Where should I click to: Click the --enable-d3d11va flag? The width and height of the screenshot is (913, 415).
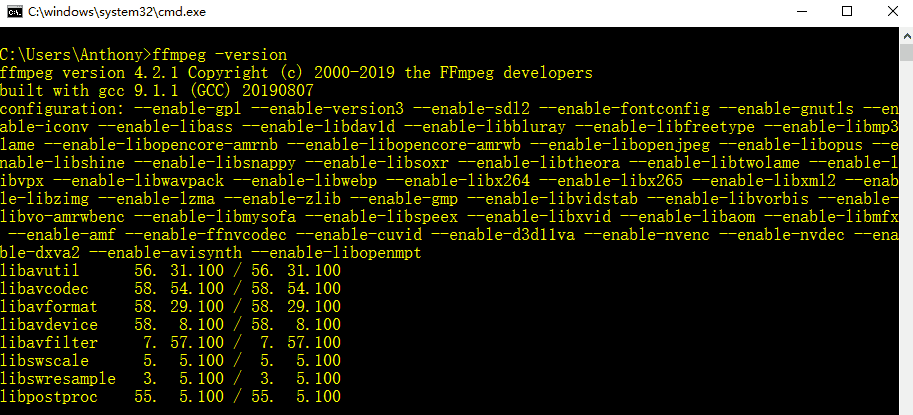pos(502,235)
